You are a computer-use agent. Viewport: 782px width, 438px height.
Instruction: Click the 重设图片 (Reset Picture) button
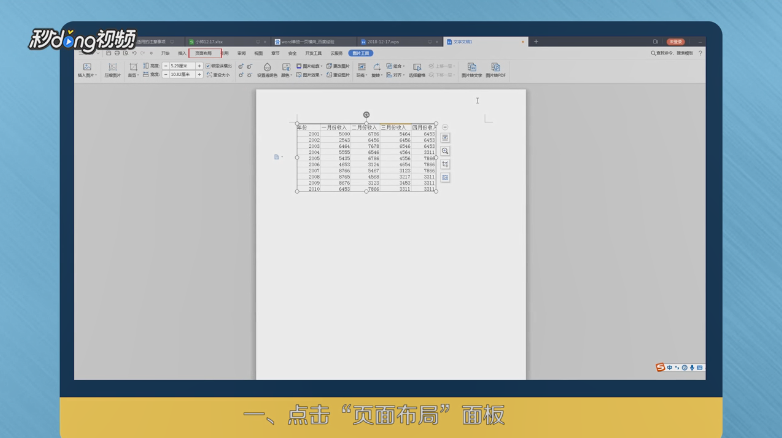point(338,75)
